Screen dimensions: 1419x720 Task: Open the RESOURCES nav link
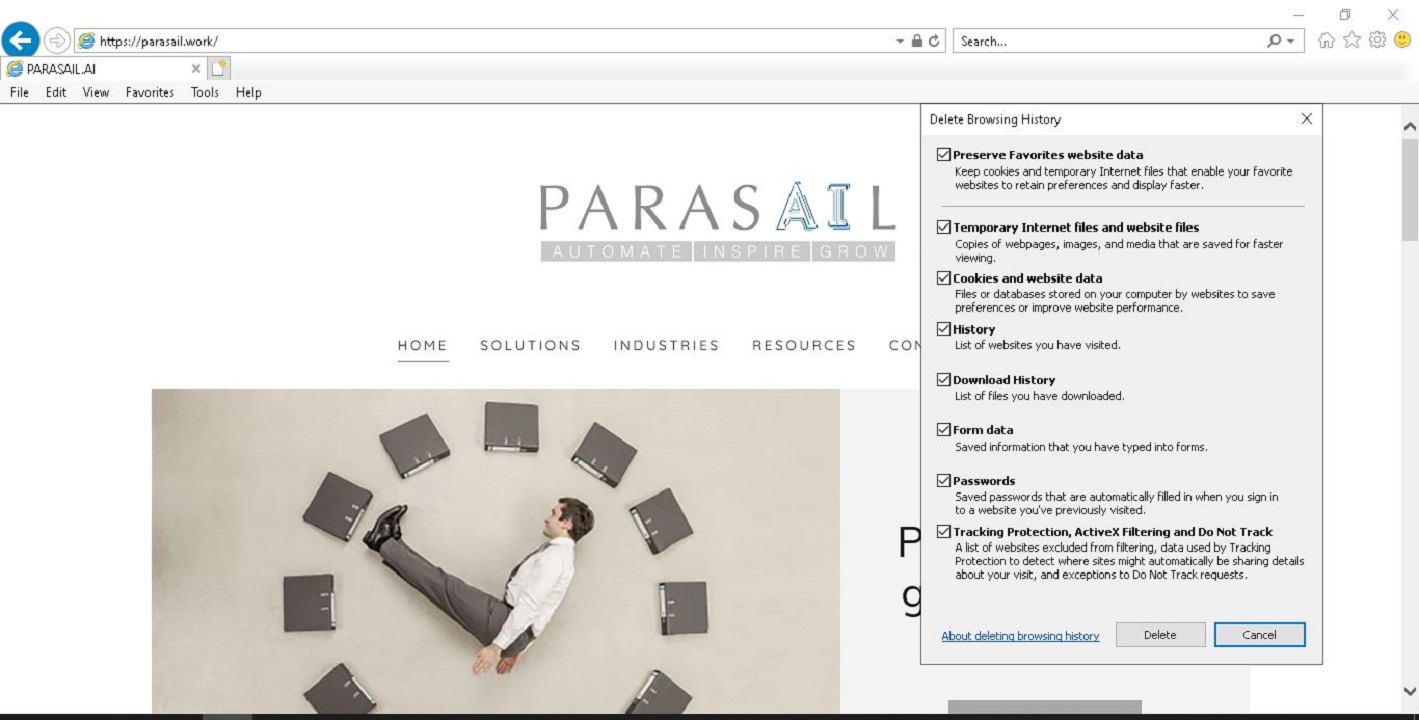(804, 345)
